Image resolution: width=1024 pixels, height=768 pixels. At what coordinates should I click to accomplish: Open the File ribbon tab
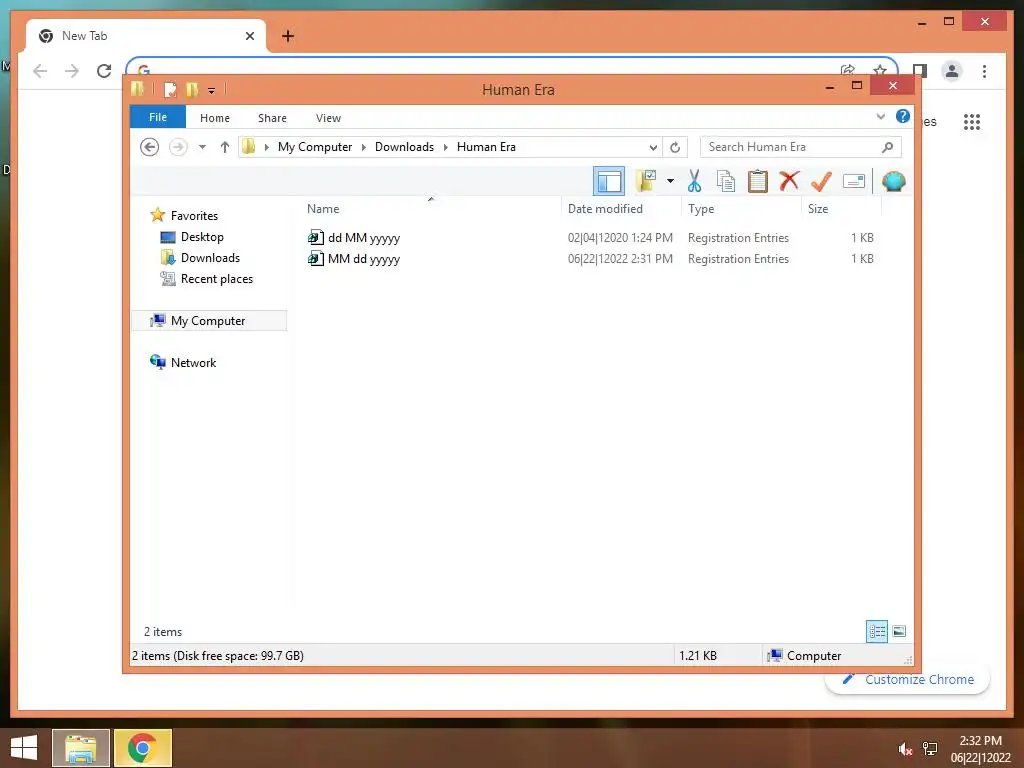158,117
